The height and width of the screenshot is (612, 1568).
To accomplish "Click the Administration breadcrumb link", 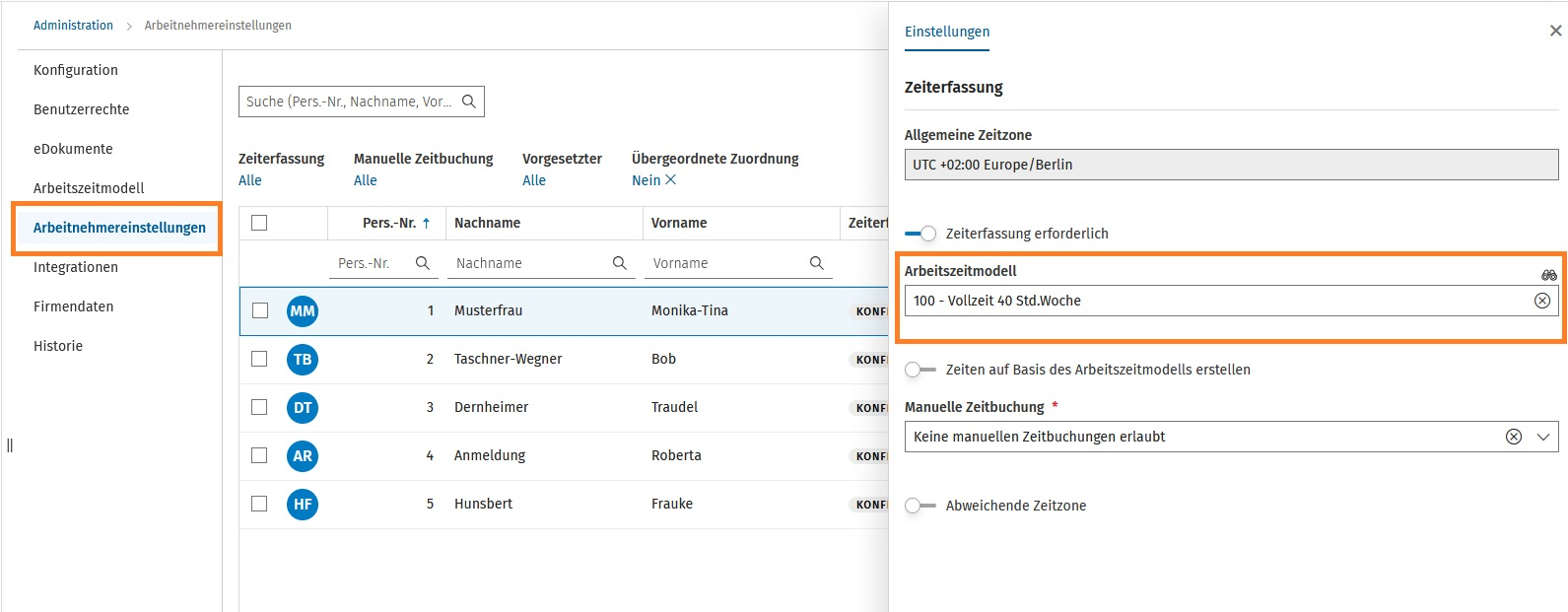I will point(73,26).
